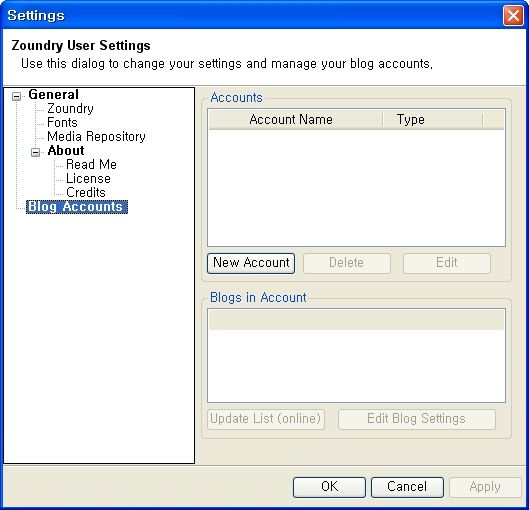Screen dimensions: 529x510
Task: Dismiss the dialog with Cancel
Action: click(x=407, y=487)
